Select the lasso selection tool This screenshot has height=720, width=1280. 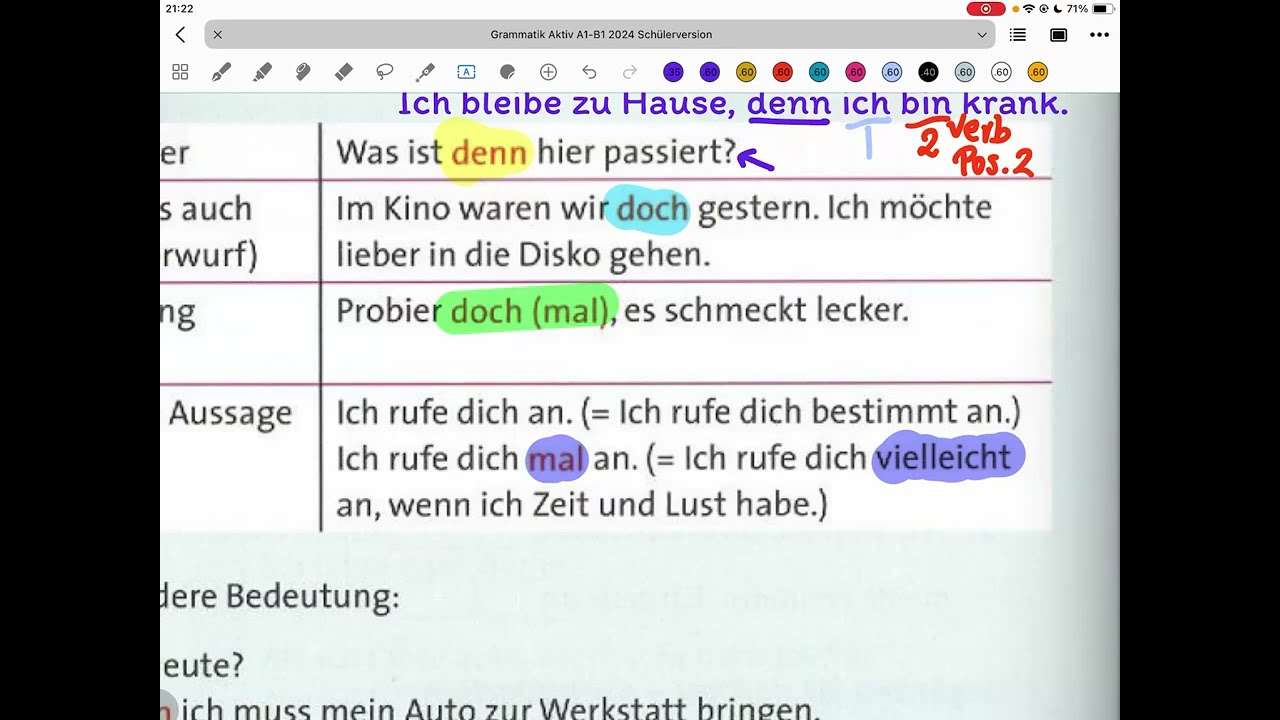click(x=384, y=72)
